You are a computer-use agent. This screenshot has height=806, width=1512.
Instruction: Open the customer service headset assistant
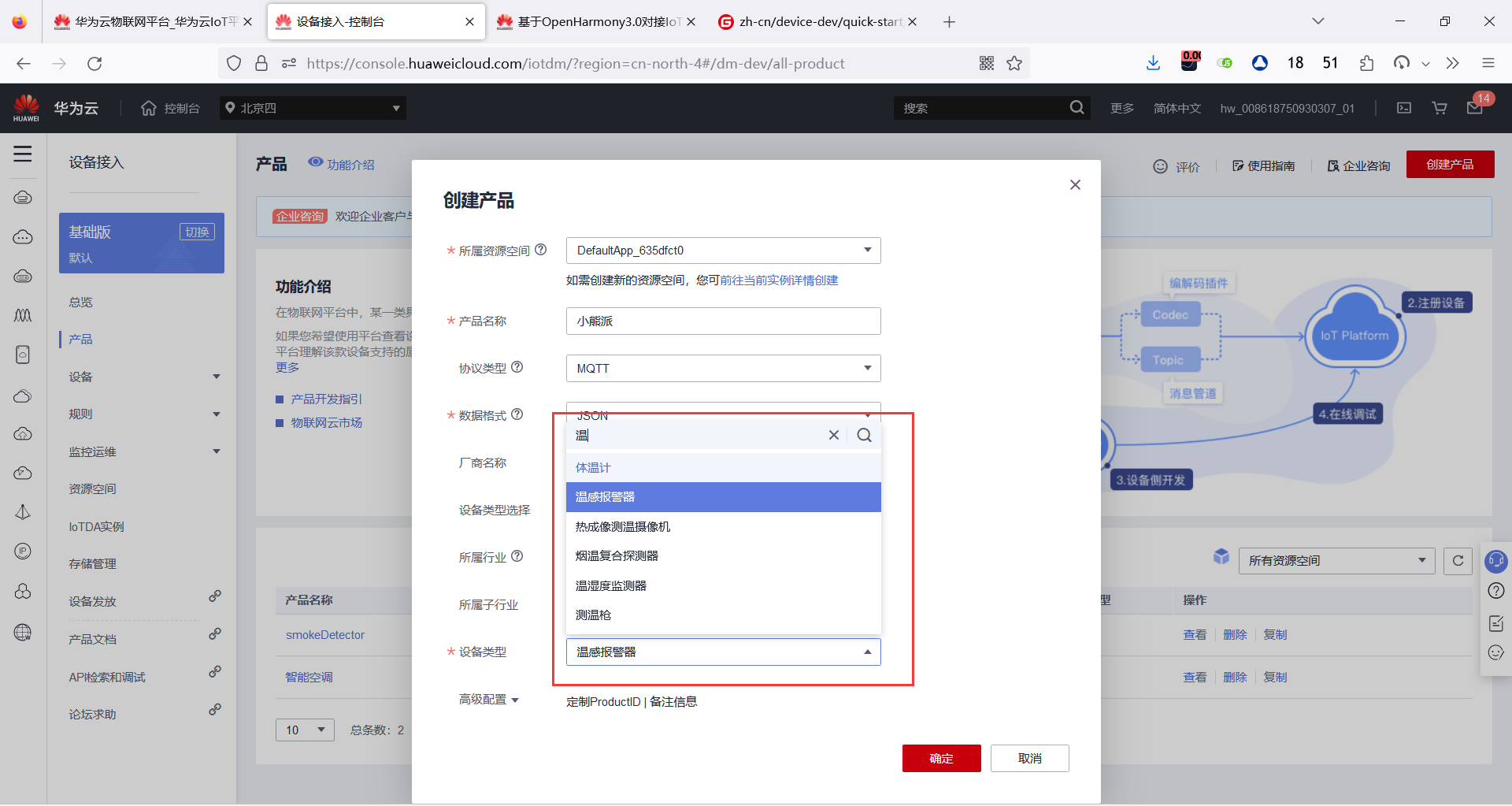coord(1497,561)
